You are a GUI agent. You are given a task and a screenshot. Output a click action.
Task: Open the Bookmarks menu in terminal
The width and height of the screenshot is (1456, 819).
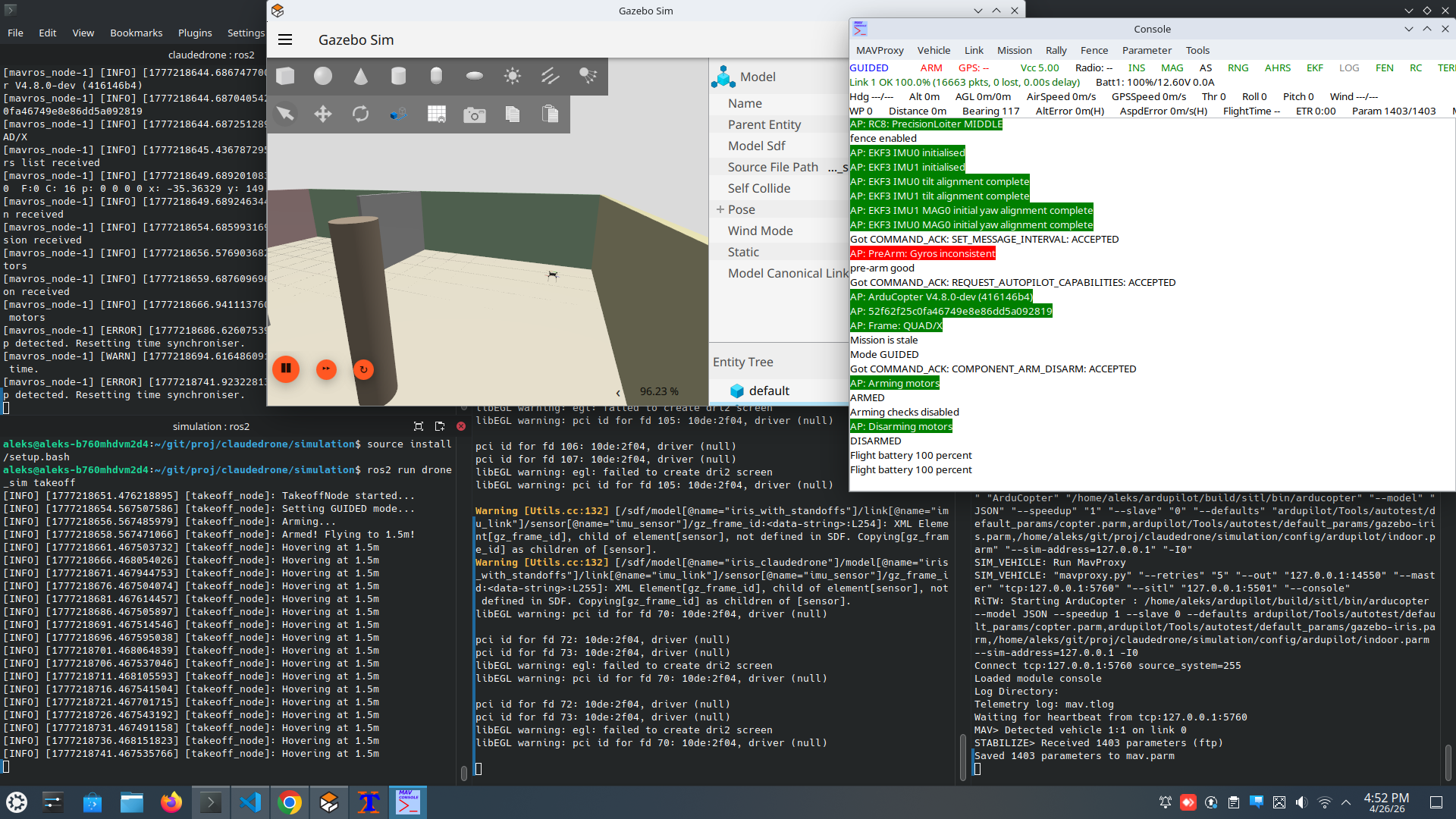(x=136, y=33)
